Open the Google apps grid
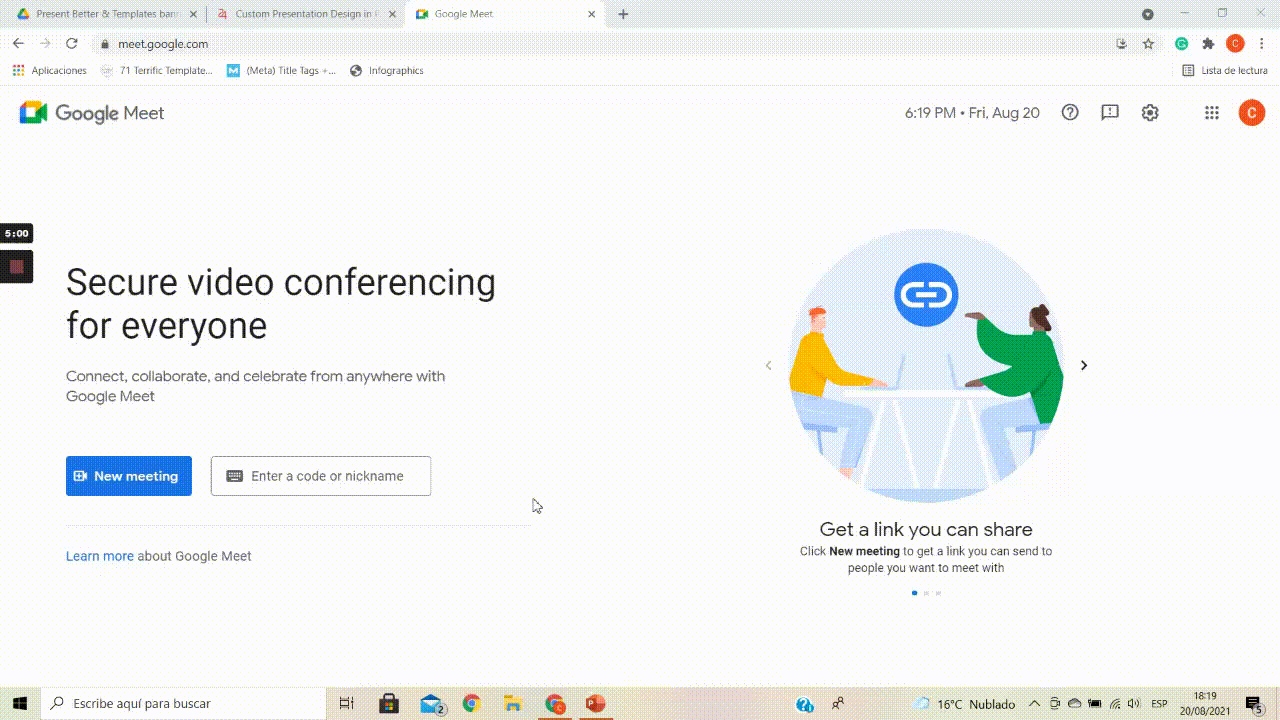The image size is (1280, 720). 1212,113
